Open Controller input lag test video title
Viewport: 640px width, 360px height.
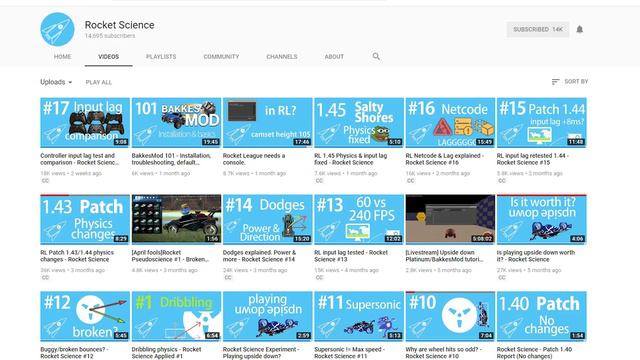[x=80, y=159]
